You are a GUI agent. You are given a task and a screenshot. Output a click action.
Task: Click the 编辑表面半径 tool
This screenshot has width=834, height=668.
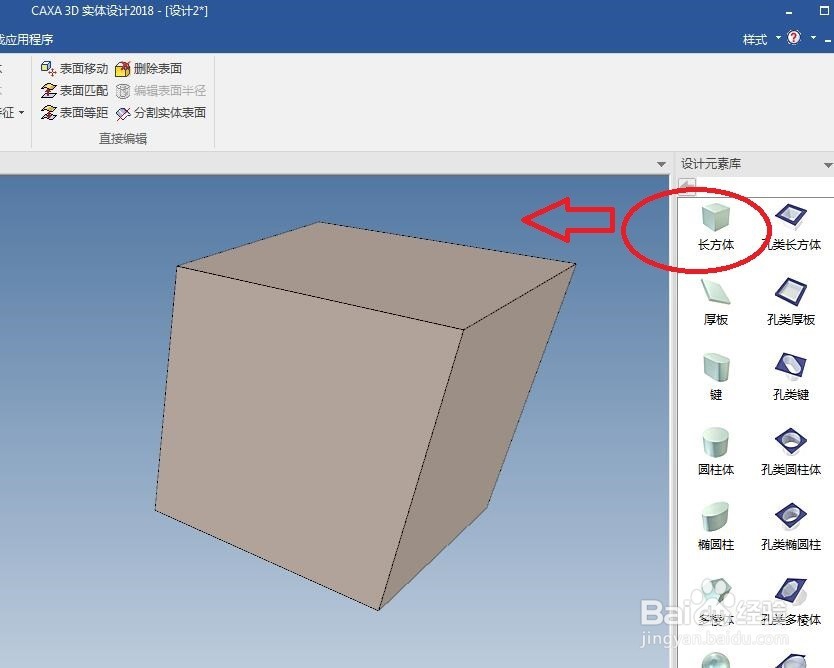click(x=161, y=90)
